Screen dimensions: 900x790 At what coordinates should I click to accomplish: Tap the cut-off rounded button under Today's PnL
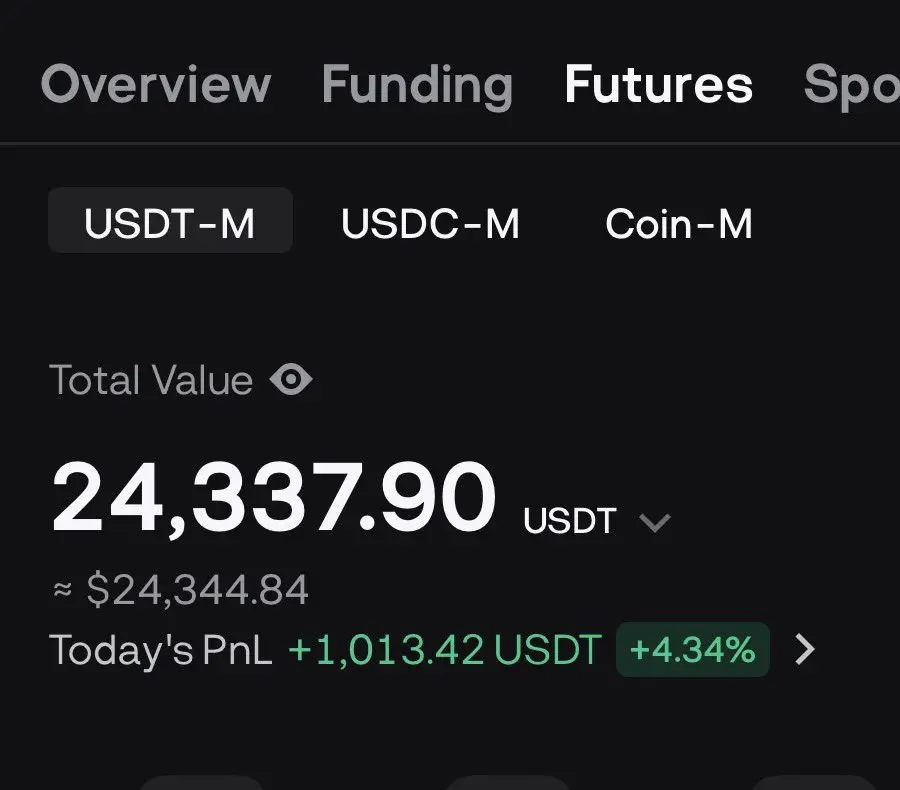[x=202, y=783]
